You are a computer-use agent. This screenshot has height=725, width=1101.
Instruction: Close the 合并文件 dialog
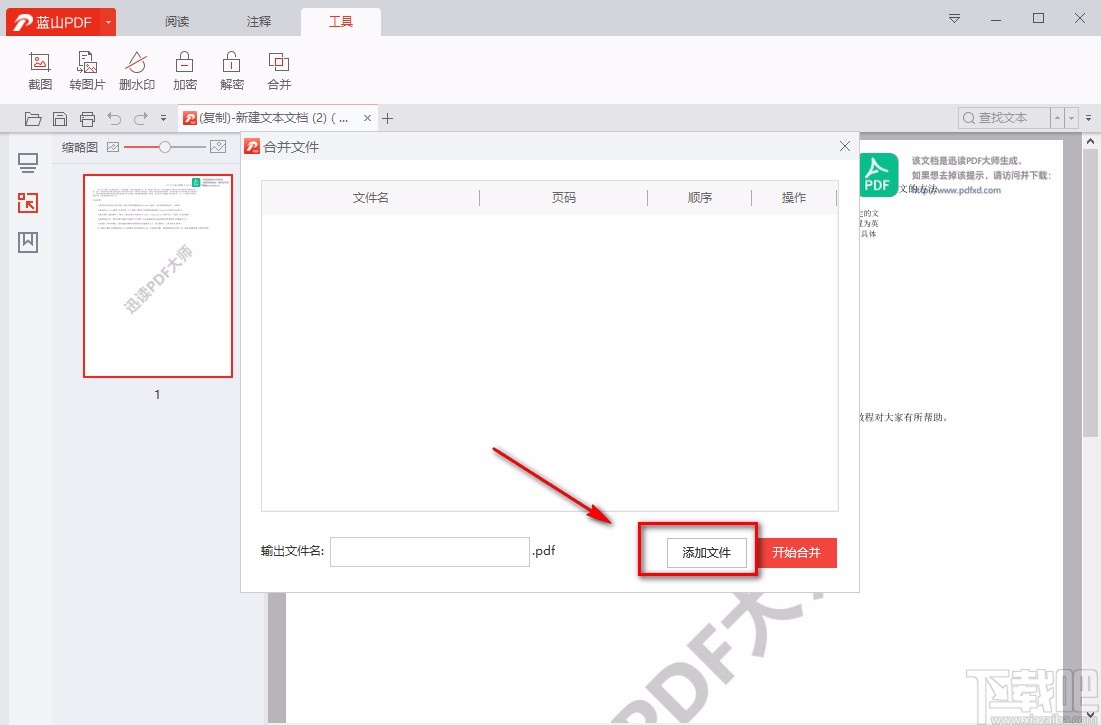845,146
